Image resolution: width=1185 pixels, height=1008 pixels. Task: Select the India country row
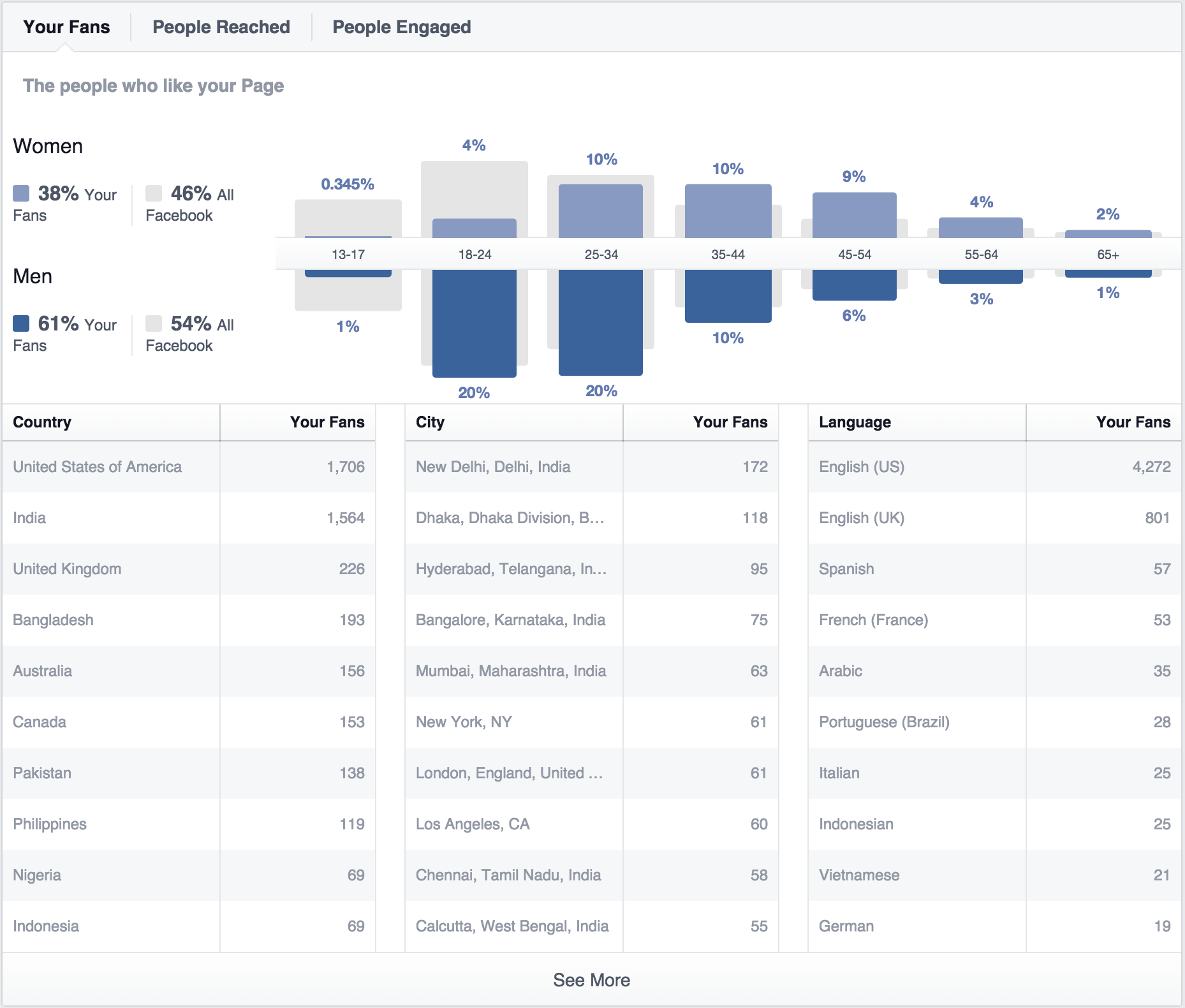coord(189,518)
